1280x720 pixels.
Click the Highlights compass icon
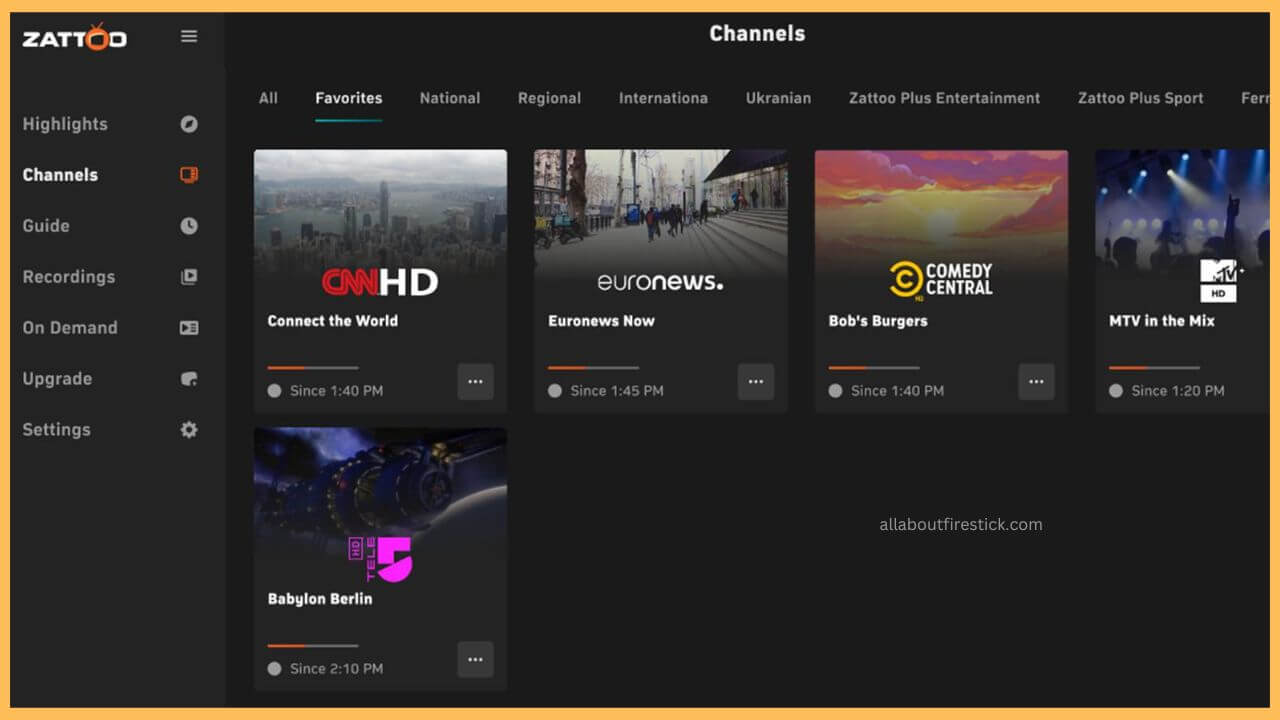pyautogui.click(x=188, y=124)
